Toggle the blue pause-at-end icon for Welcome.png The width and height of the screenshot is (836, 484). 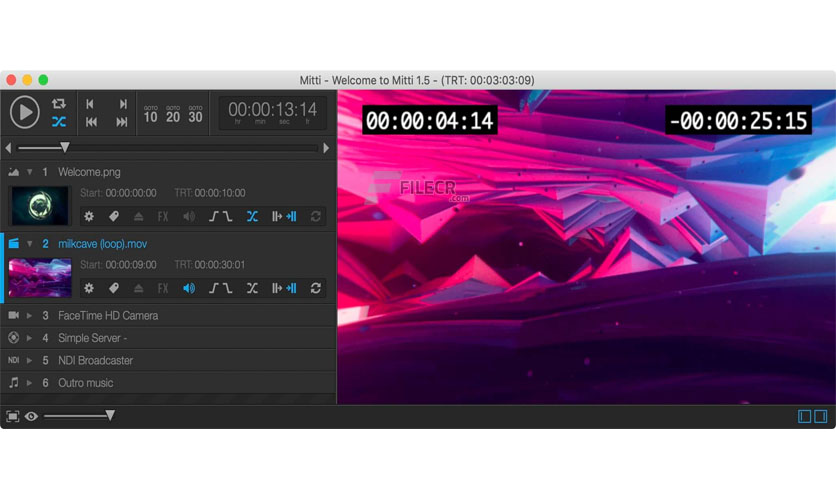(x=291, y=216)
